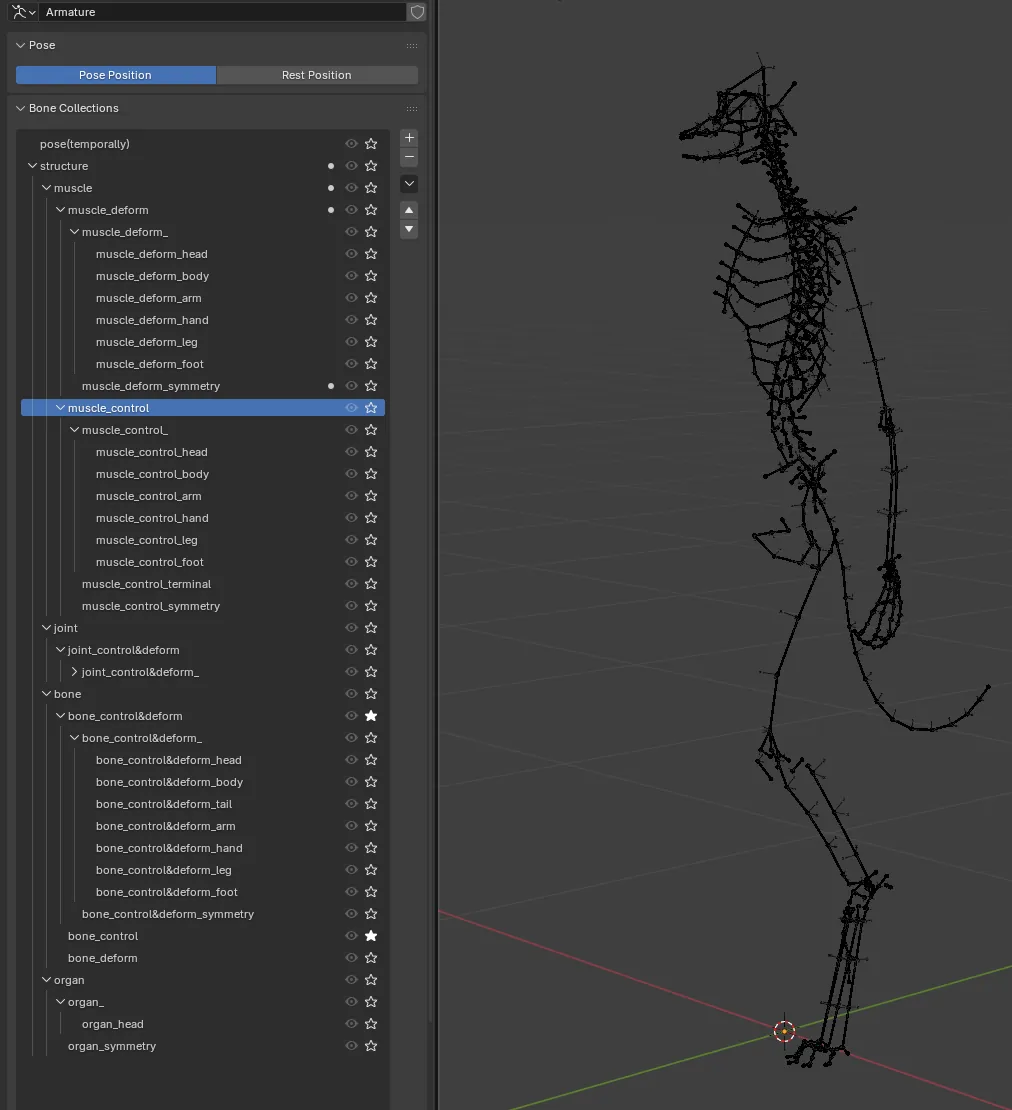Solo star for organ_symmetry collection
Screen dimensions: 1012x1110
pyautogui.click(x=371, y=1046)
